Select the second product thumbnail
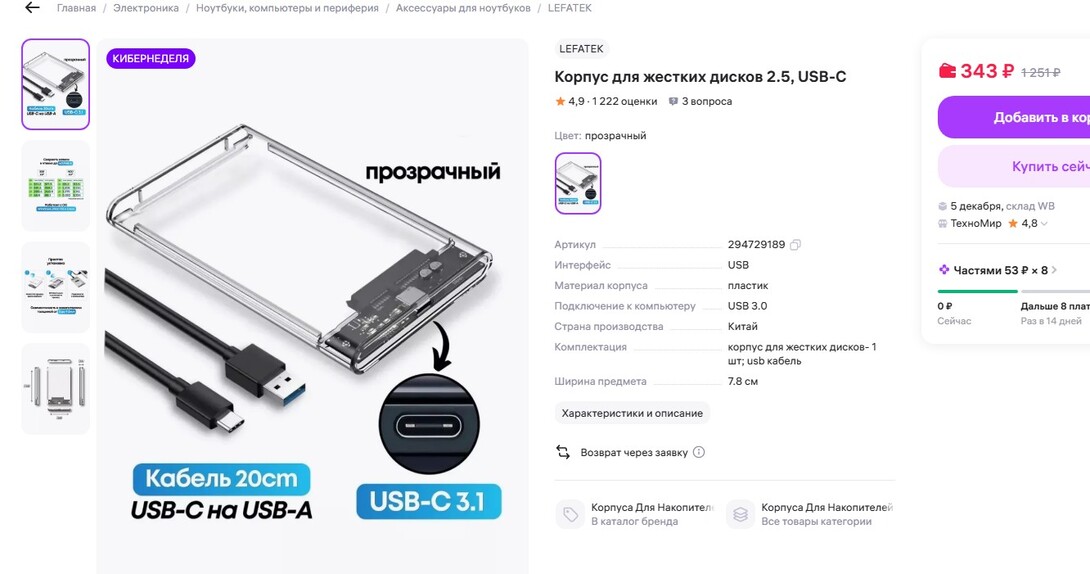This screenshot has height=574, width=1090. click(x=56, y=186)
